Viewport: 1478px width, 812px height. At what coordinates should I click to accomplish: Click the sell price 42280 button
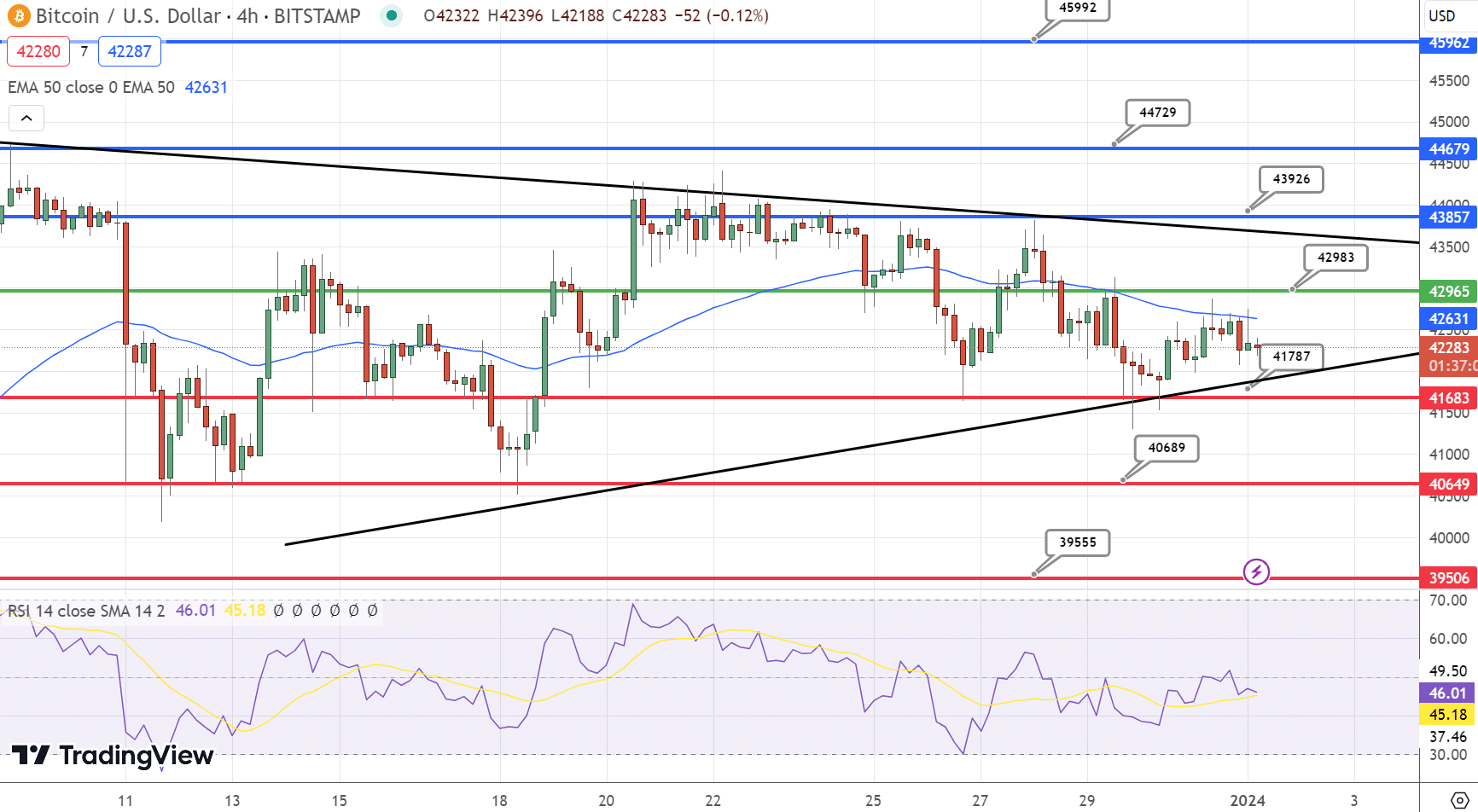pyautogui.click(x=38, y=51)
